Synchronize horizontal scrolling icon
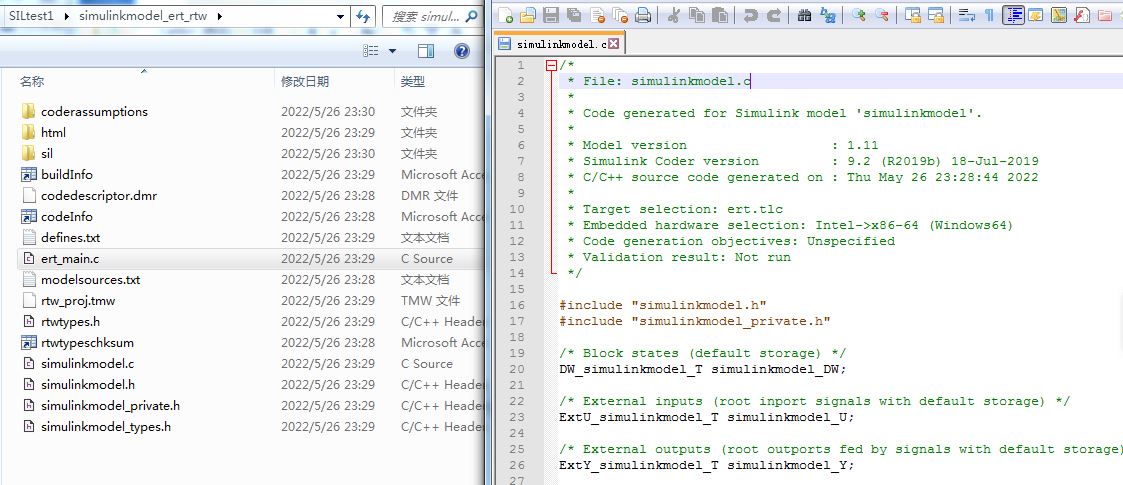This screenshot has height=485, width=1123. coord(936,14)
